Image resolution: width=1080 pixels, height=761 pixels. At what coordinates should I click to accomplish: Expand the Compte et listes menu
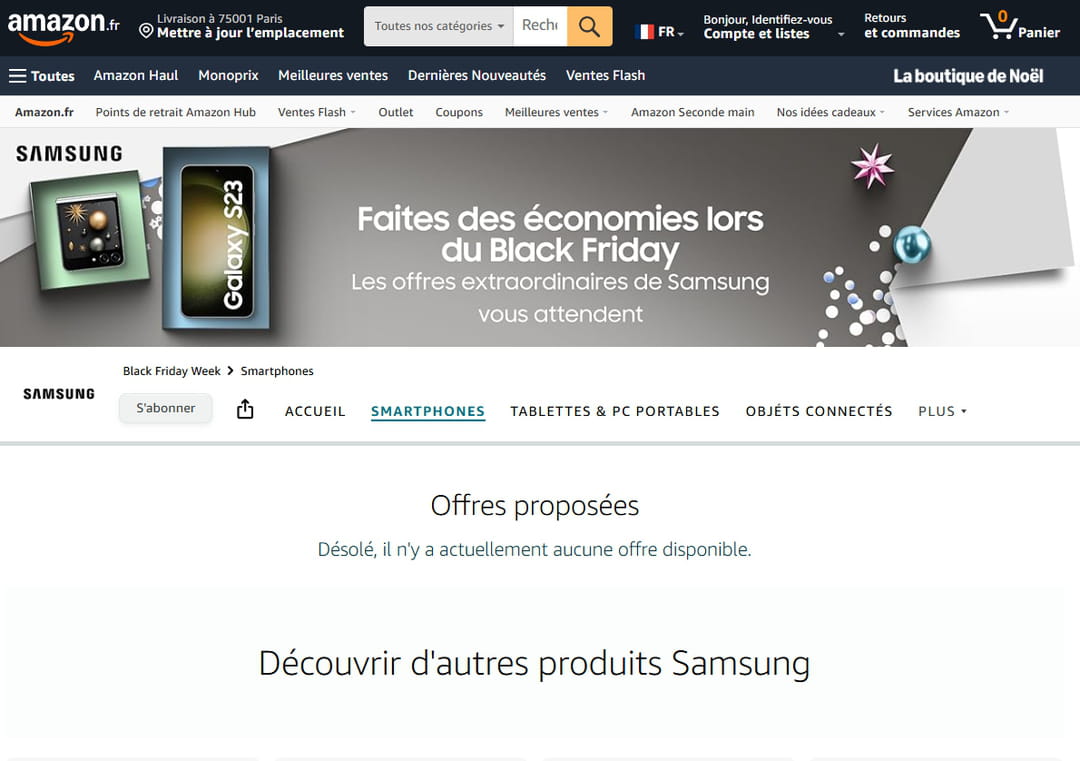[x=773, y=27]
